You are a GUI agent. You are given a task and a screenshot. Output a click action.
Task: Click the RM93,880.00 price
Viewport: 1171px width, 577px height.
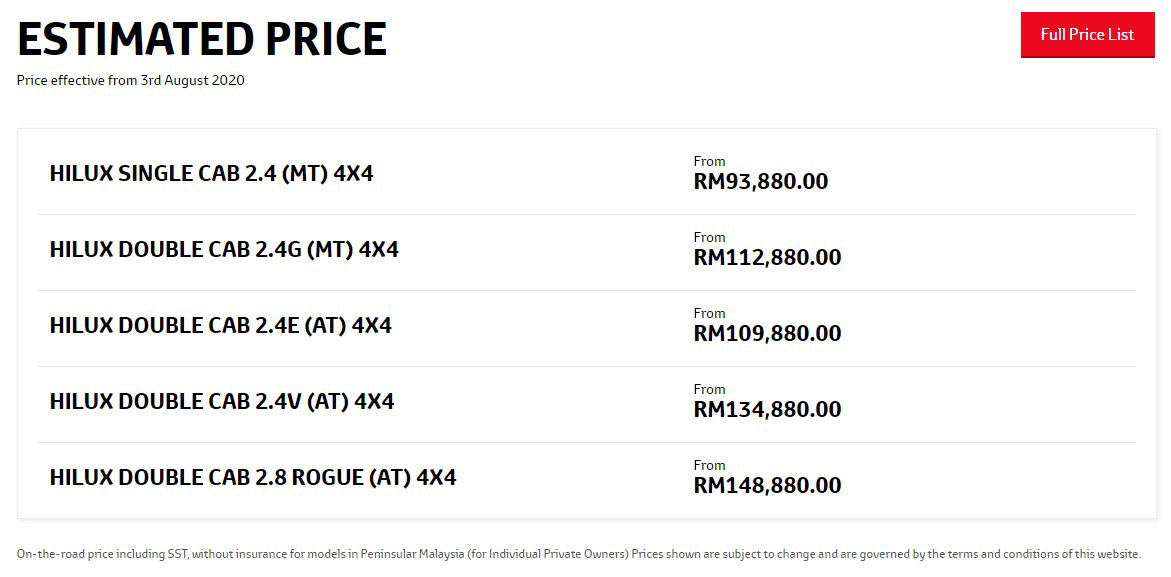coord(760,182)
